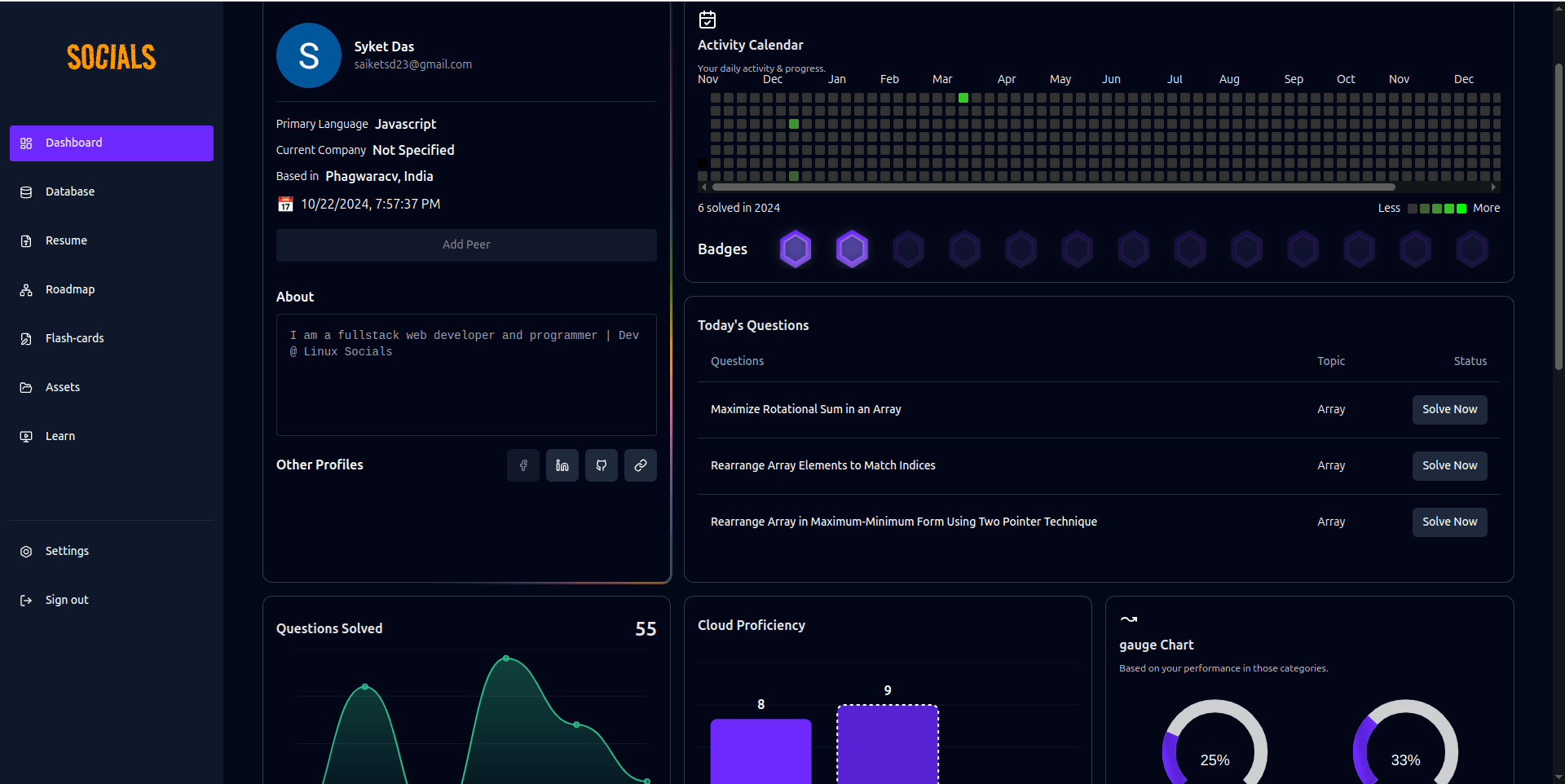Open the Resume page from sidebar
This screenshot has height=784, width=1565.
(x=112, y=241)
